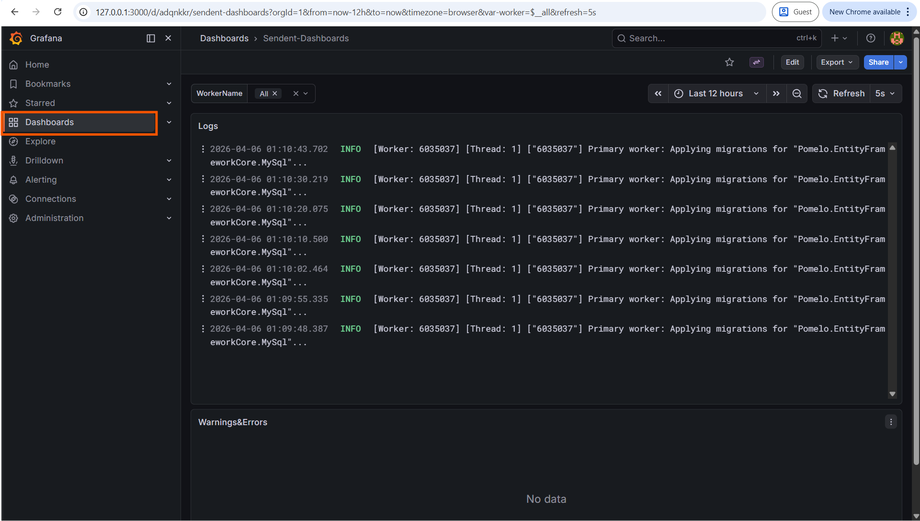The image size is (920, 521).
Task: Click the purple dashboard insights icon
Action: tap(756, 62)
